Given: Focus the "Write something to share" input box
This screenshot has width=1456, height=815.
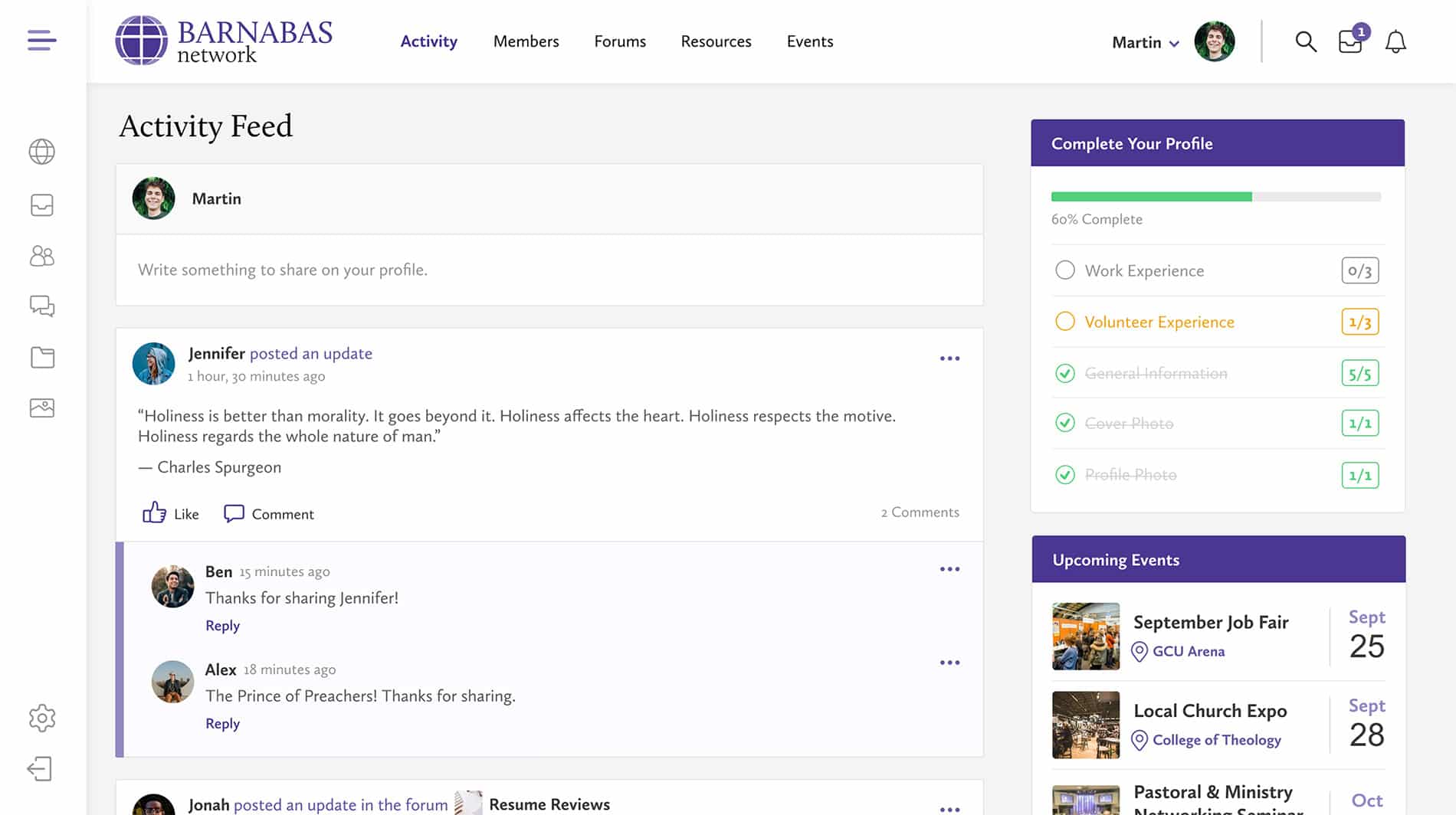Looking at the screenshot, I should pos(549,270).
